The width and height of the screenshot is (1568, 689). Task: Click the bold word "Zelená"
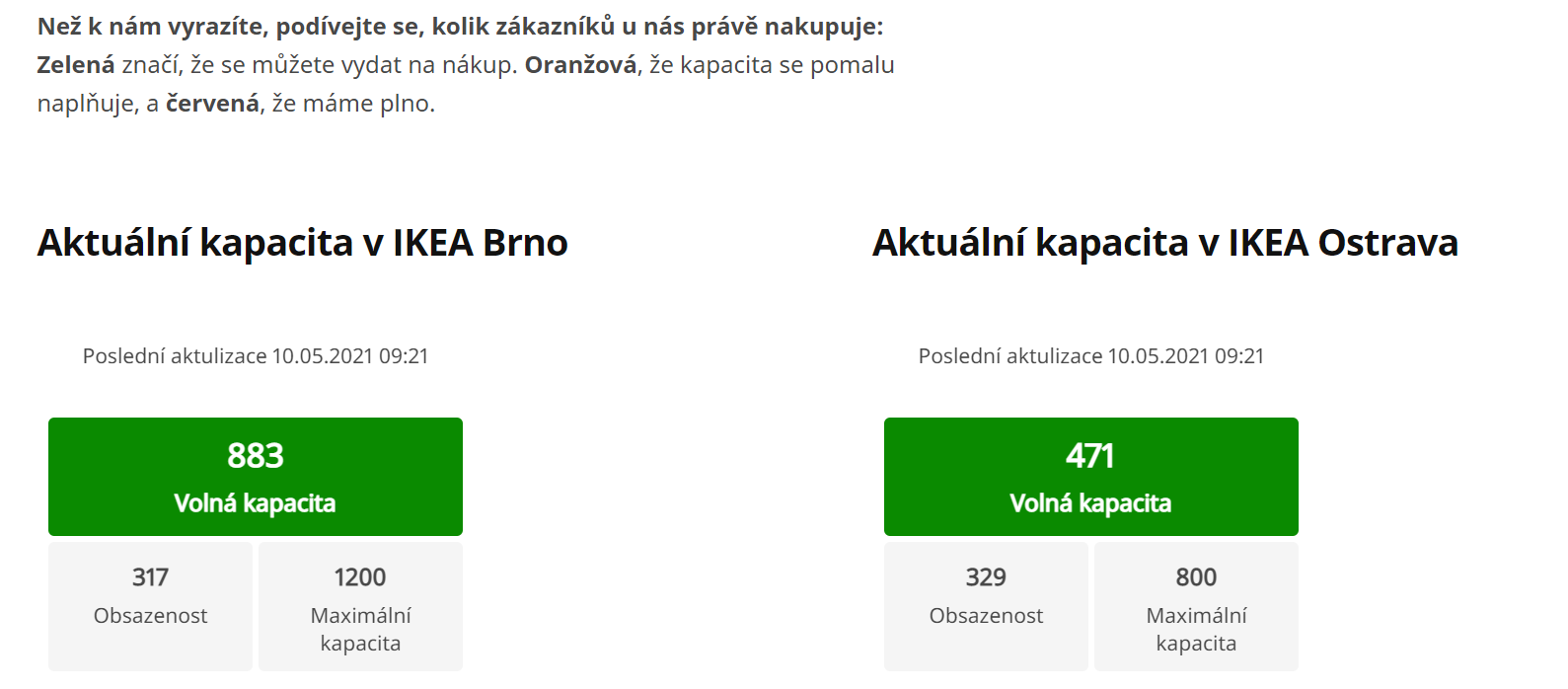(76, 65)
